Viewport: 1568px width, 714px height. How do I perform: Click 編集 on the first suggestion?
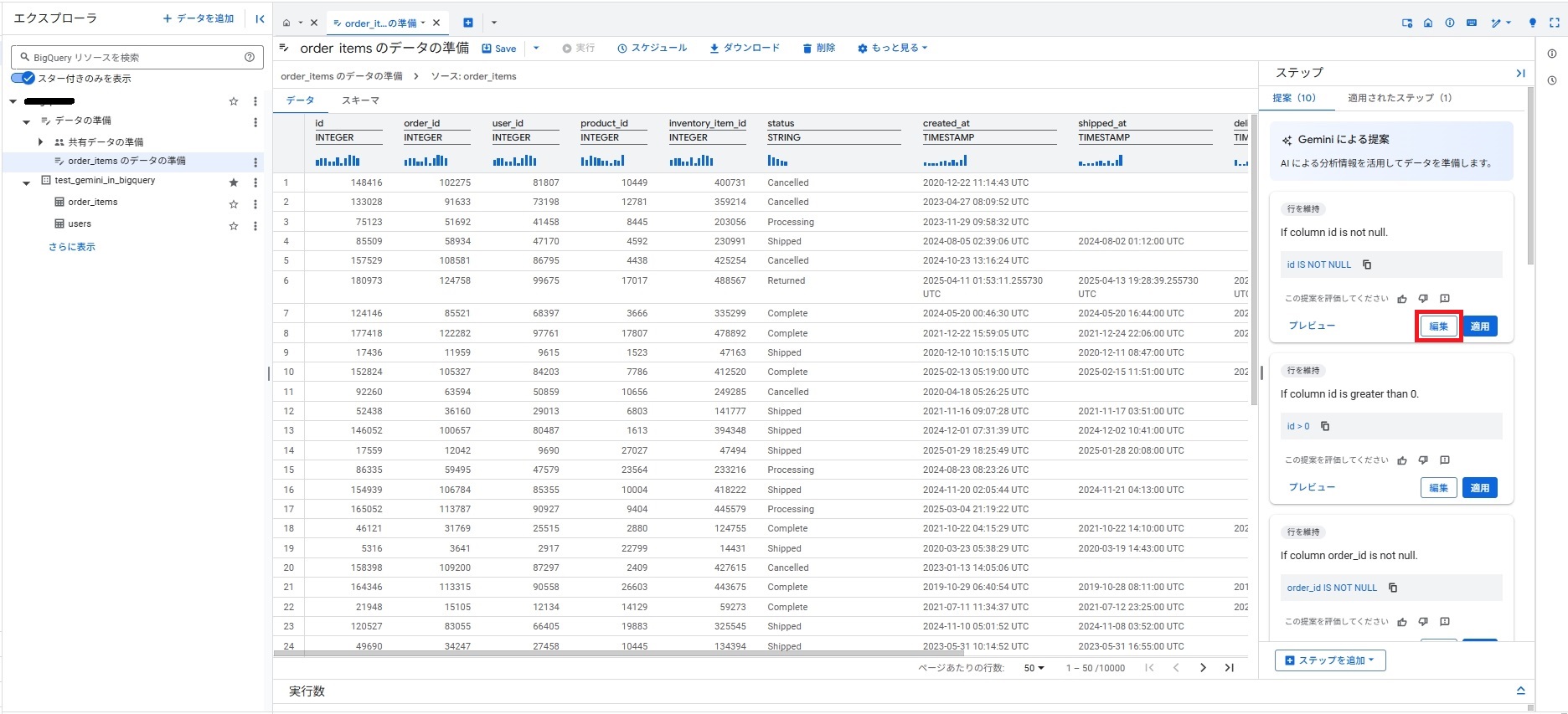(1438, 326)
